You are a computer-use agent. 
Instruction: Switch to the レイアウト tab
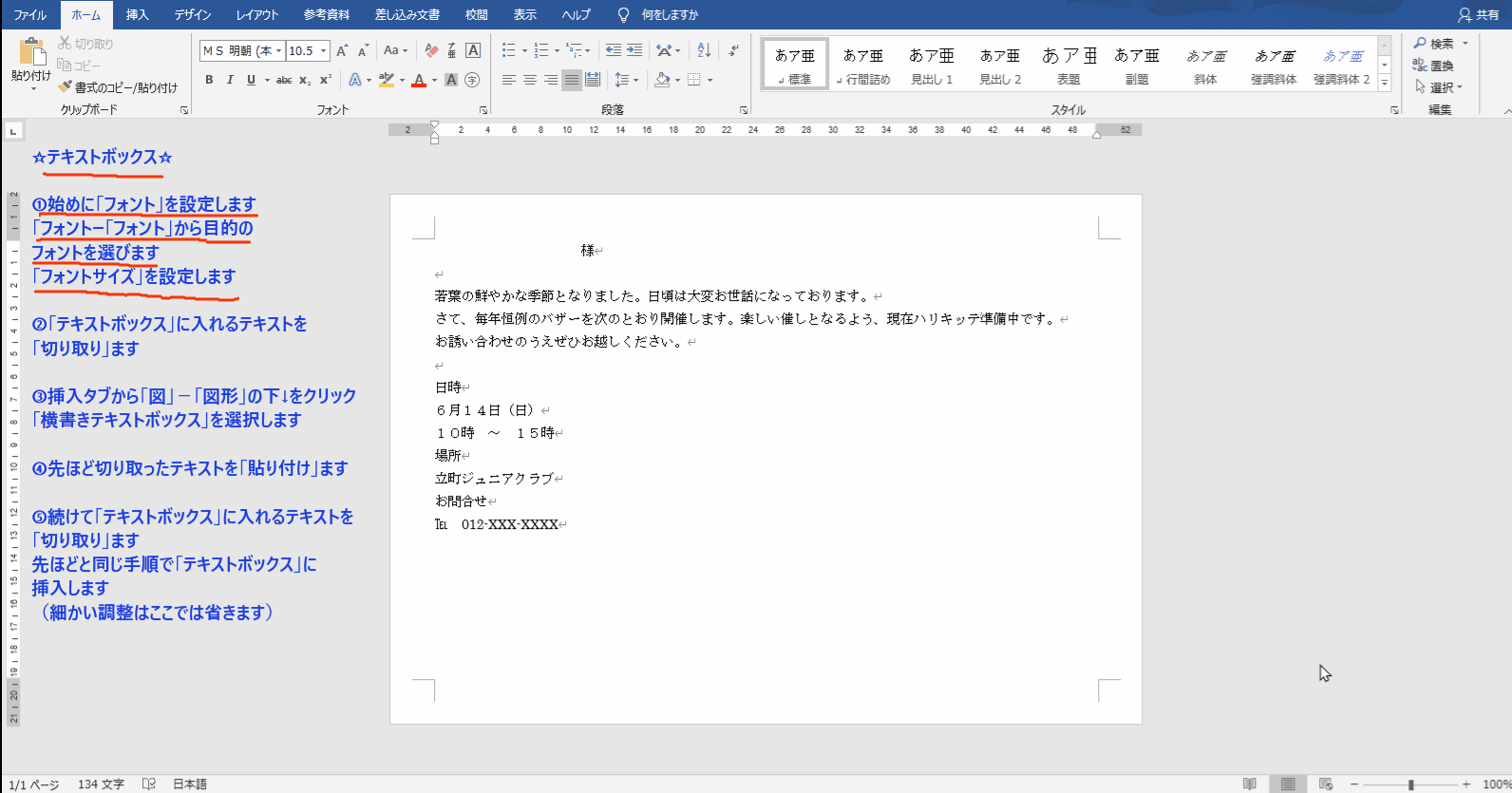pyautogui.click(x=257, y=15)
